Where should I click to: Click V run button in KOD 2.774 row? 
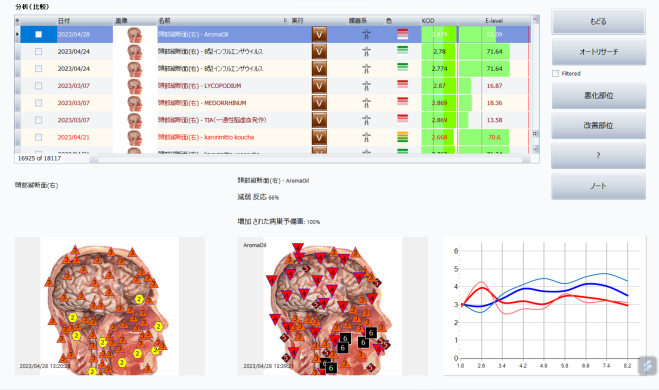coord(319,69)
